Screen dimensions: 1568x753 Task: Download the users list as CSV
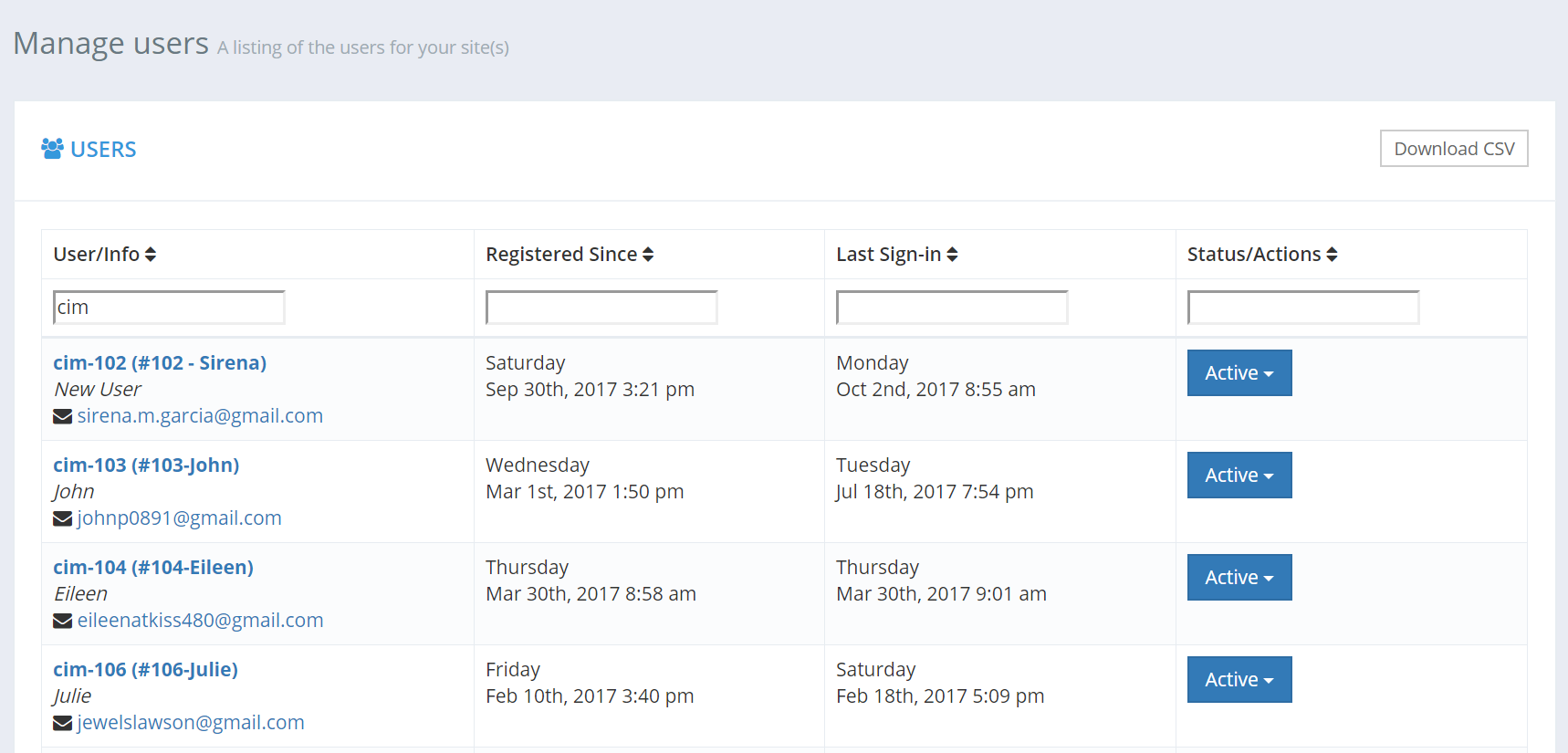coord(1454,149)
